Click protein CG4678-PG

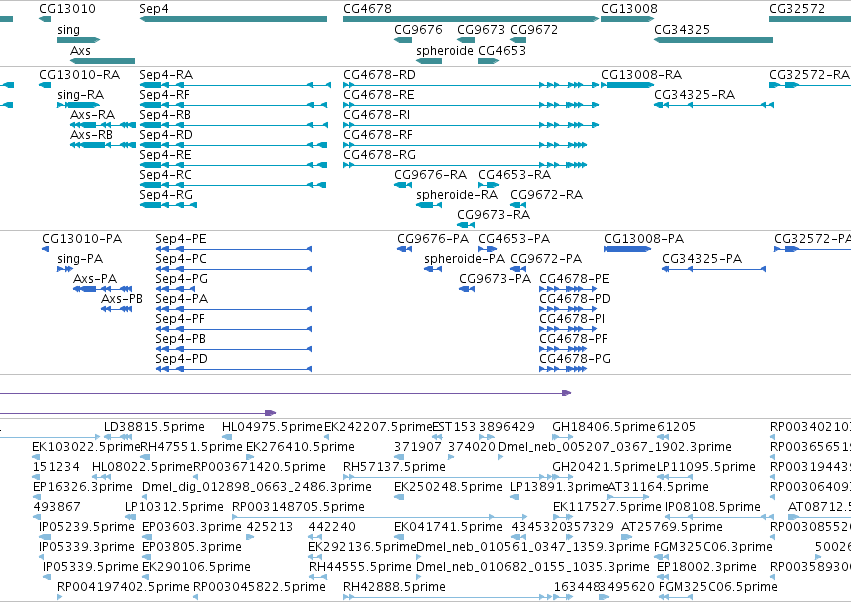(563, 369)
